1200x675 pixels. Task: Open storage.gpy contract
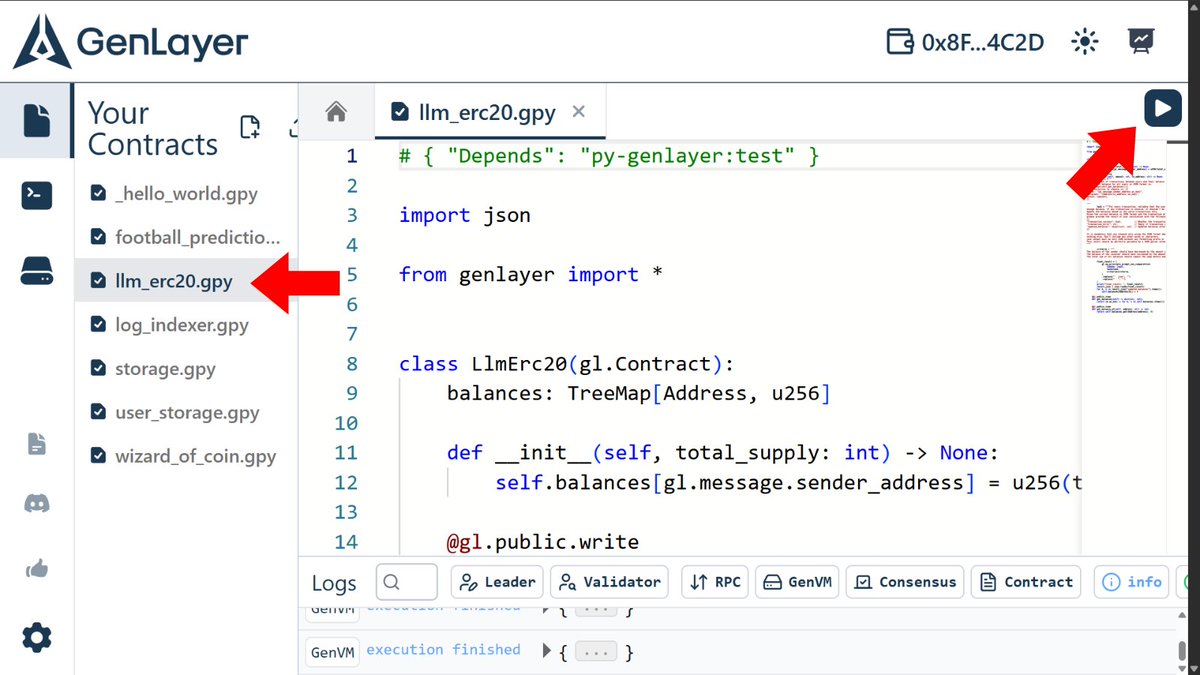(x=185, y=369)
